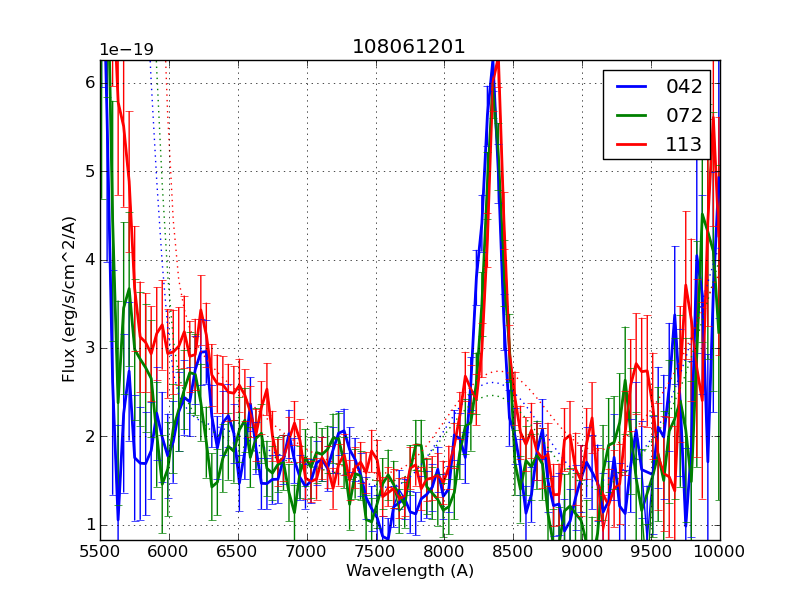Click the 1e-19 exponent label
800x600 pixels.
coord(126,50)
